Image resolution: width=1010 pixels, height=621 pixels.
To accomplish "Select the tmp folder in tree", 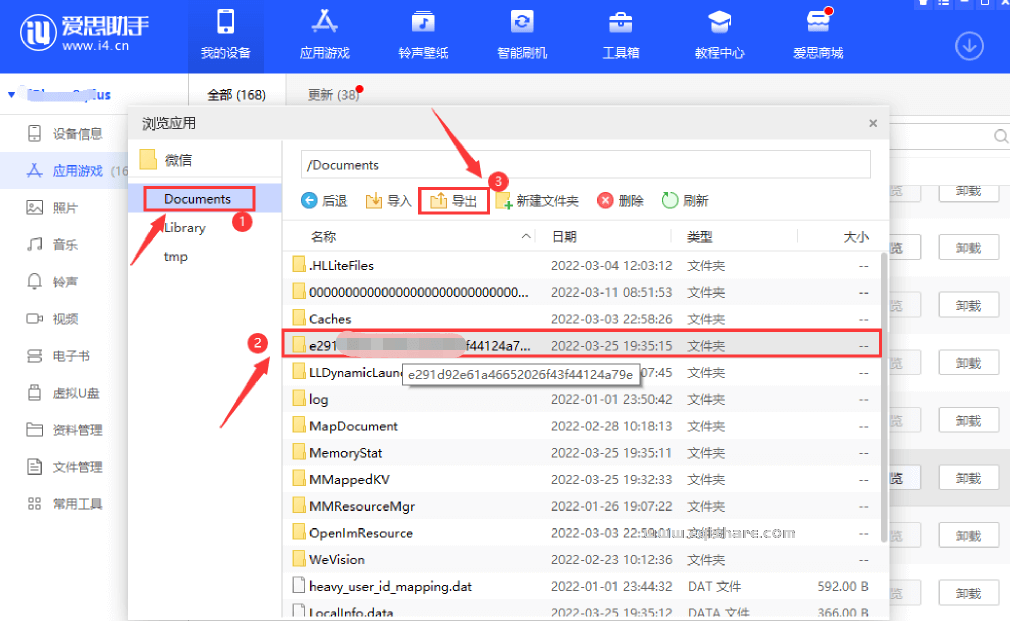I will click(176, 257).
